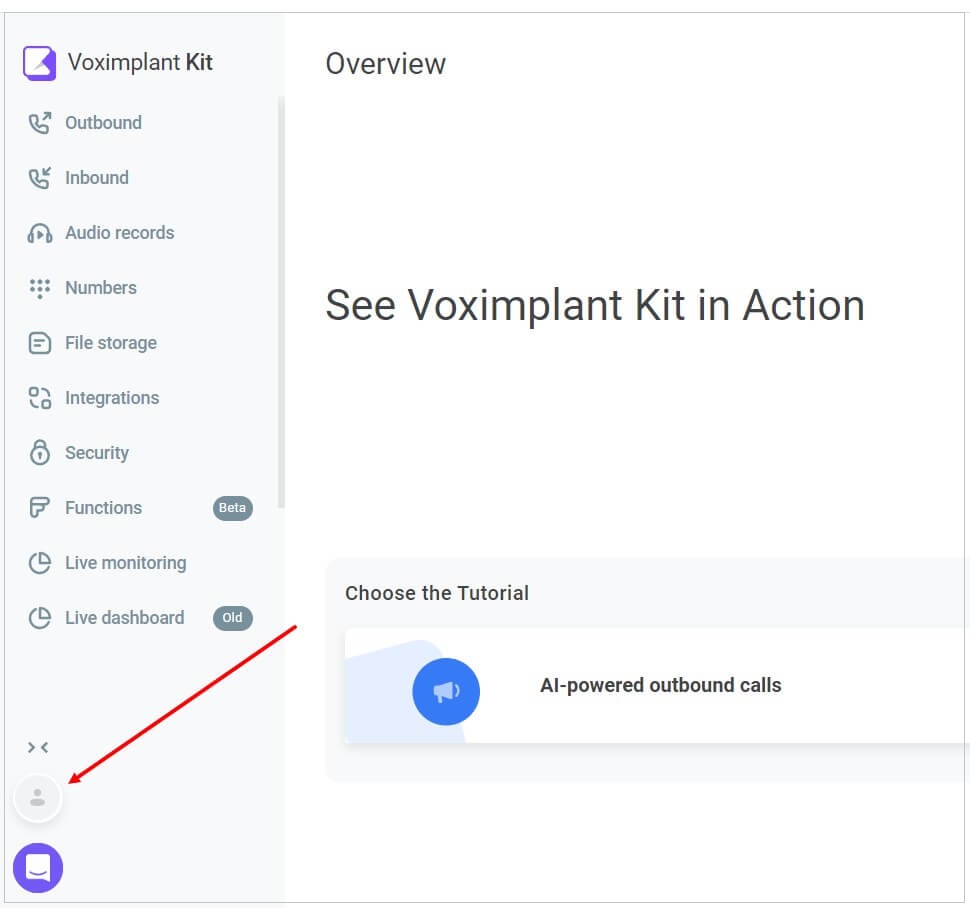Click the Live dashboard chart icon
This screenshot has width=970, height=908.
tap(40, 618)
